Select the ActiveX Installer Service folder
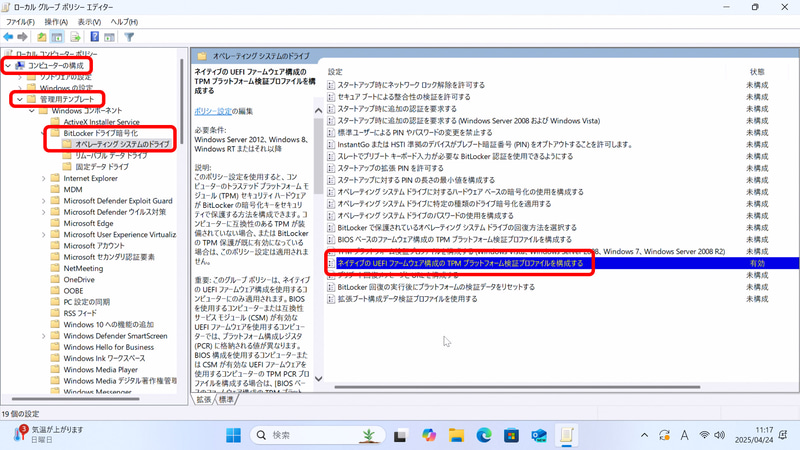 (102, 121)
